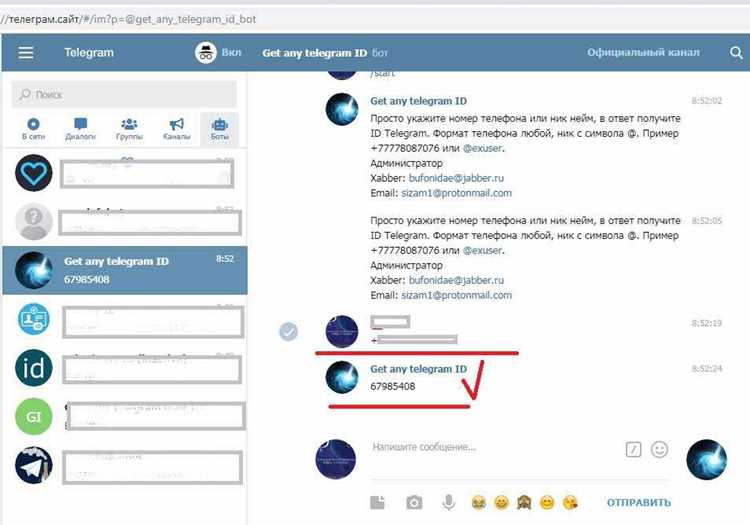Open the hamburger main menu
The height and width of the screenshot is (525, 750).
pyautogui.click(x=26, y=53)
